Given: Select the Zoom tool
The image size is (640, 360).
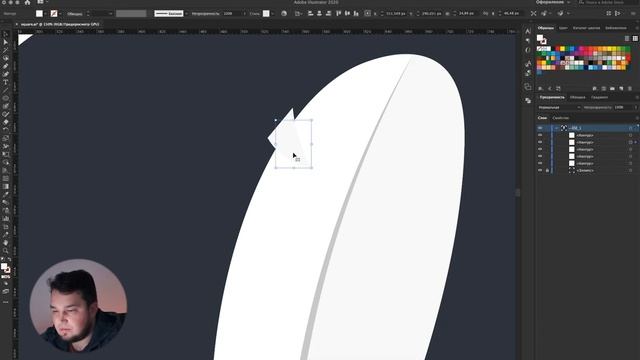Looking at the screenshot, I should click(5, 251).
